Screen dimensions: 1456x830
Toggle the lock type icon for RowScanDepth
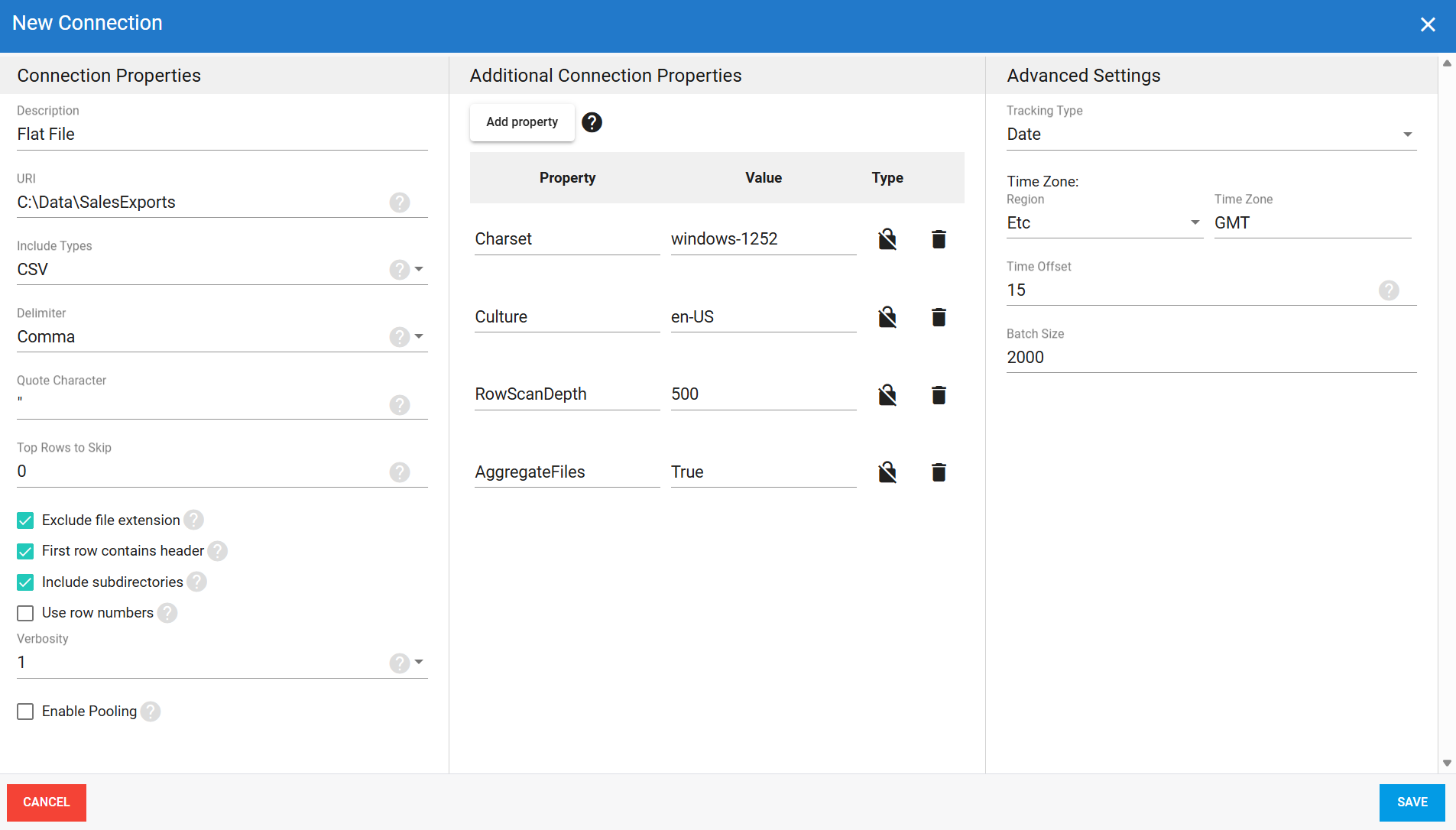point(887,395)
